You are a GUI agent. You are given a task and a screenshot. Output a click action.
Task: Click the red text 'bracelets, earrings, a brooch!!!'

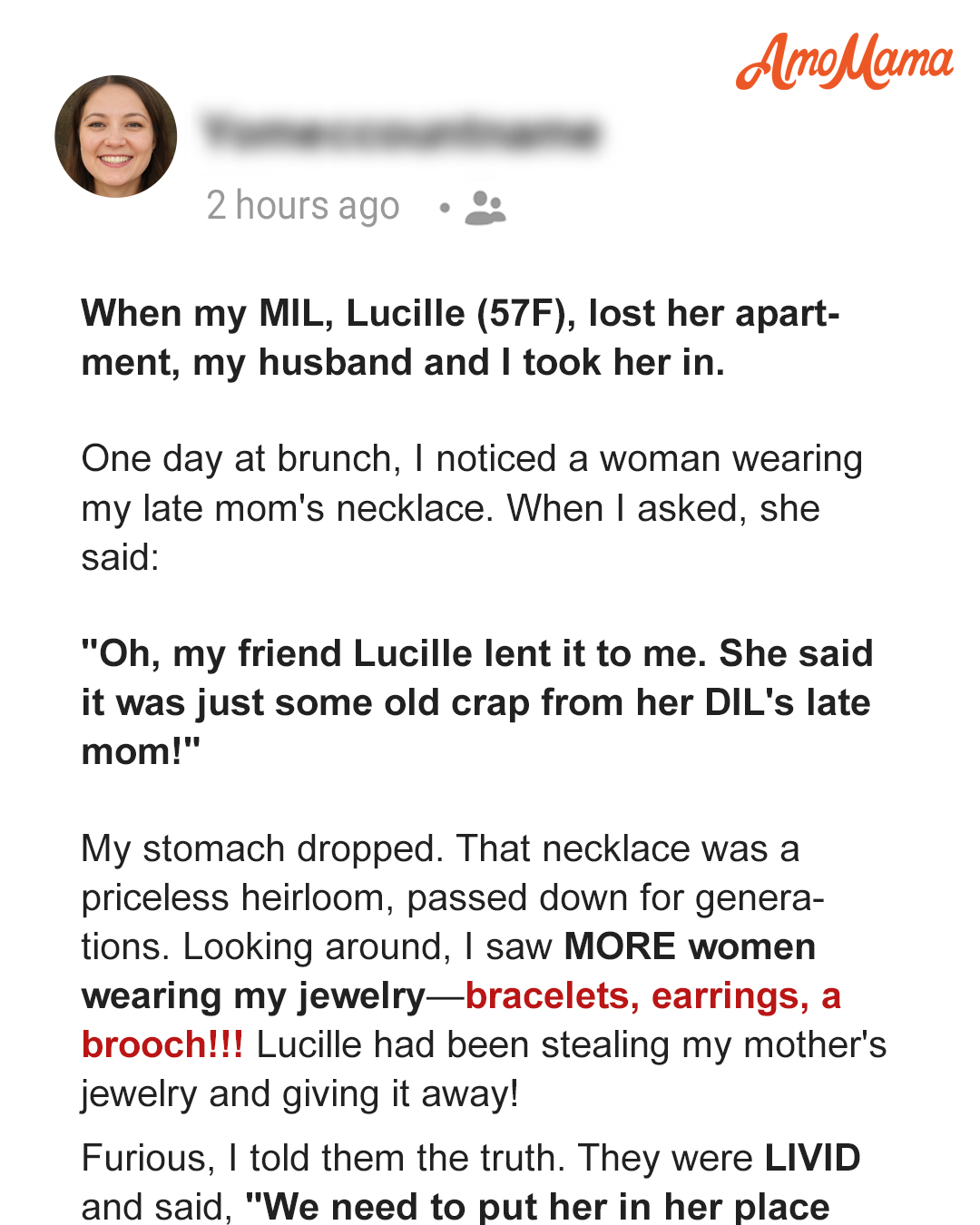[x=461, y=1020]
